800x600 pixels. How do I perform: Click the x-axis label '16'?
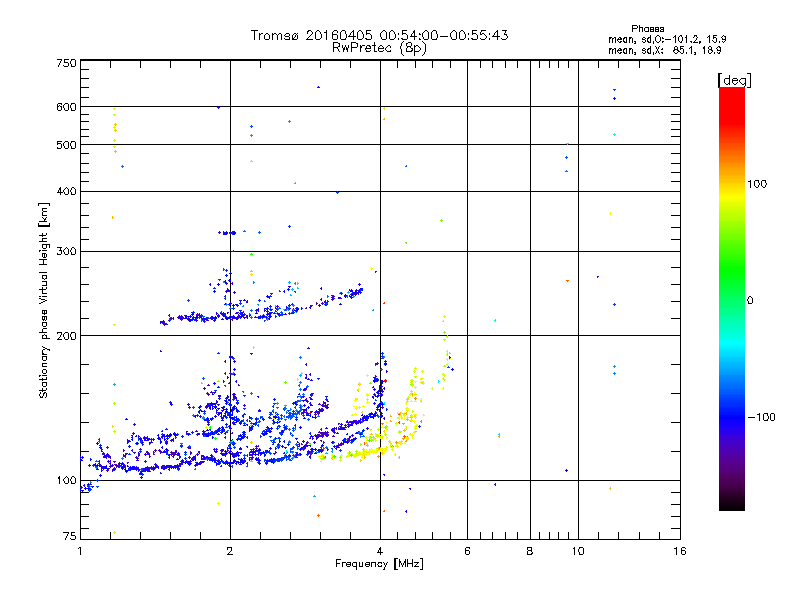coord(680,551)
